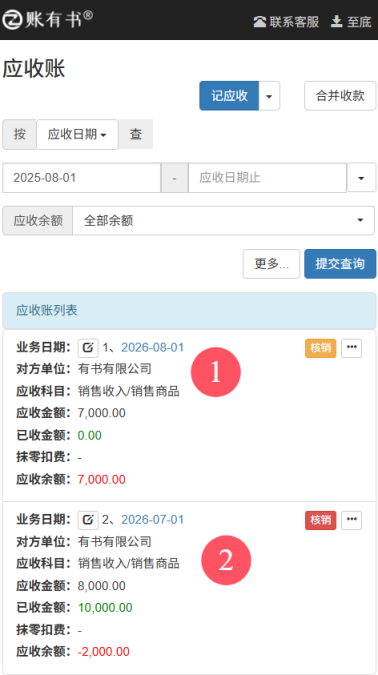378x675 pixels.
Task: Click the negative balance -2,000.00
Action: tap(103, 652)
